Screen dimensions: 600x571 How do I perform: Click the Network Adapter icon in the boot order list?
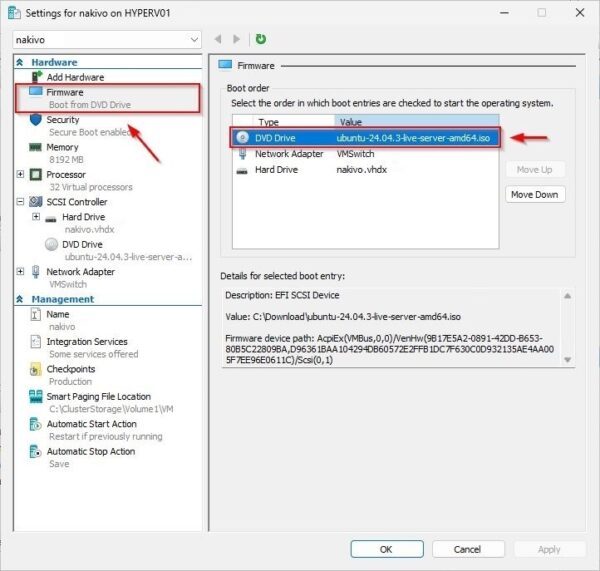click(x=243, y=154)
